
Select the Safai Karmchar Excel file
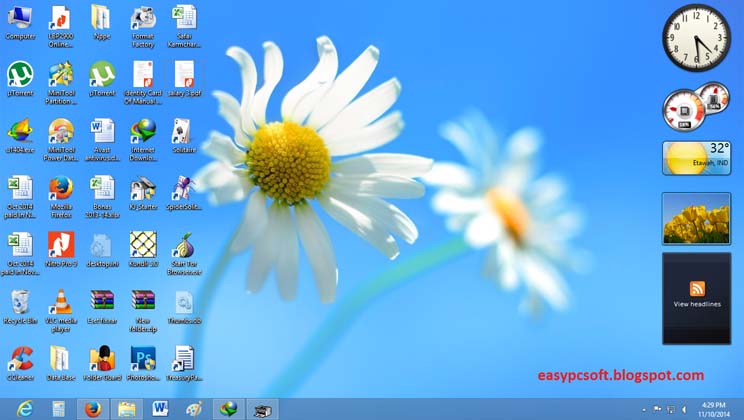coord(184,27)
